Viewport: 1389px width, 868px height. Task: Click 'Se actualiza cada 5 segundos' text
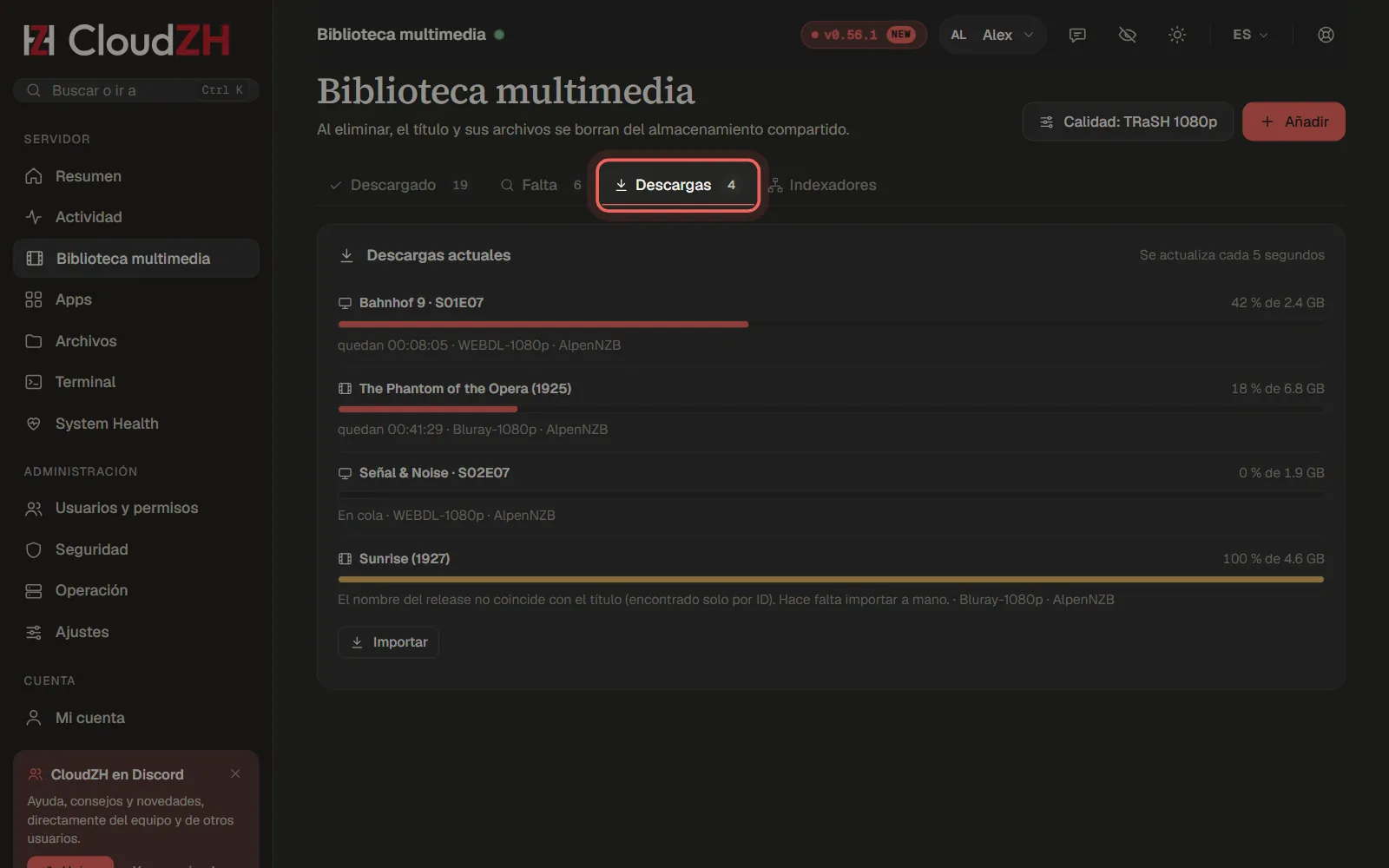click(x=1232, y=255)
